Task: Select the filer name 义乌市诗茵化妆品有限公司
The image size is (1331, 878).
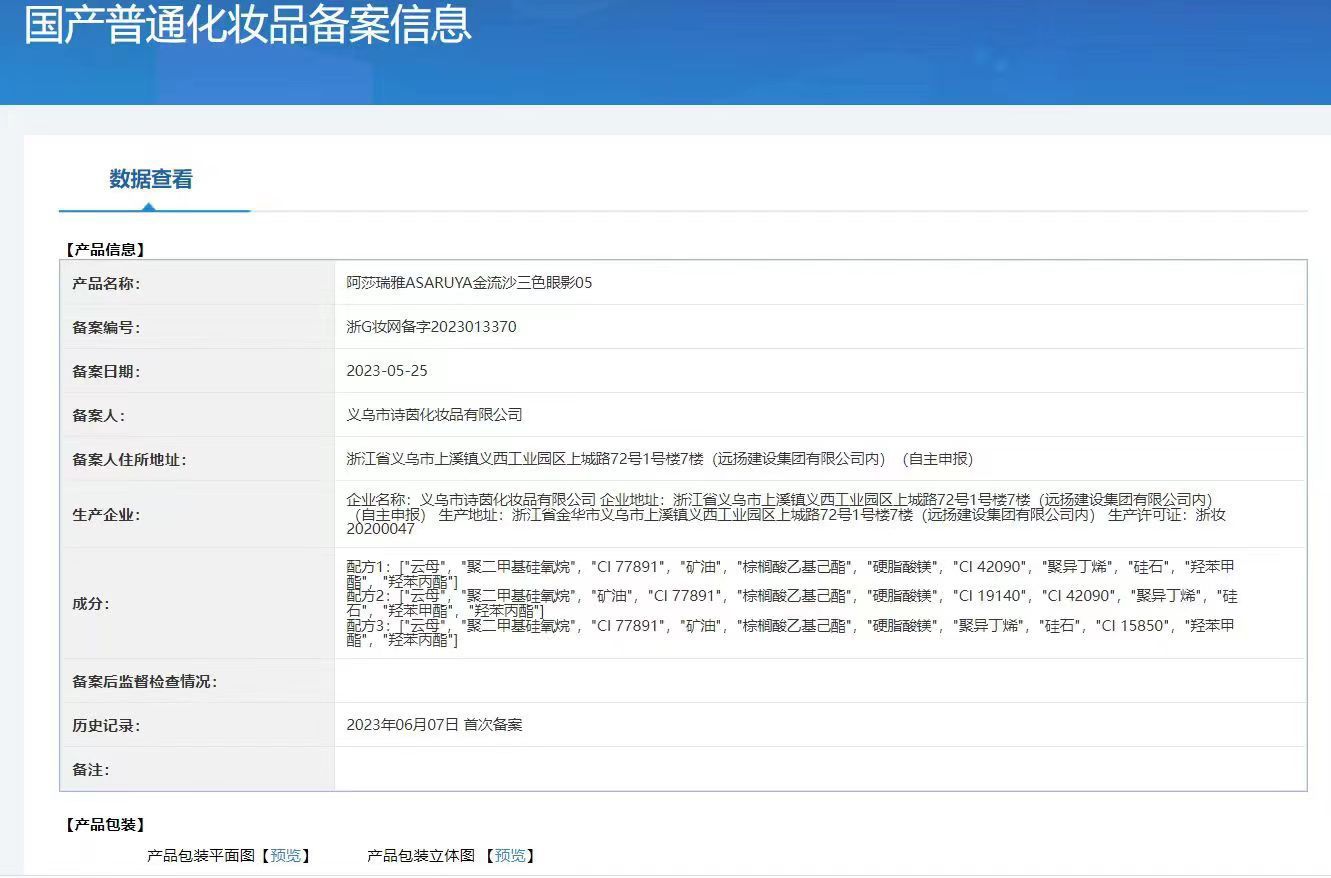Action: pos(434,415)
